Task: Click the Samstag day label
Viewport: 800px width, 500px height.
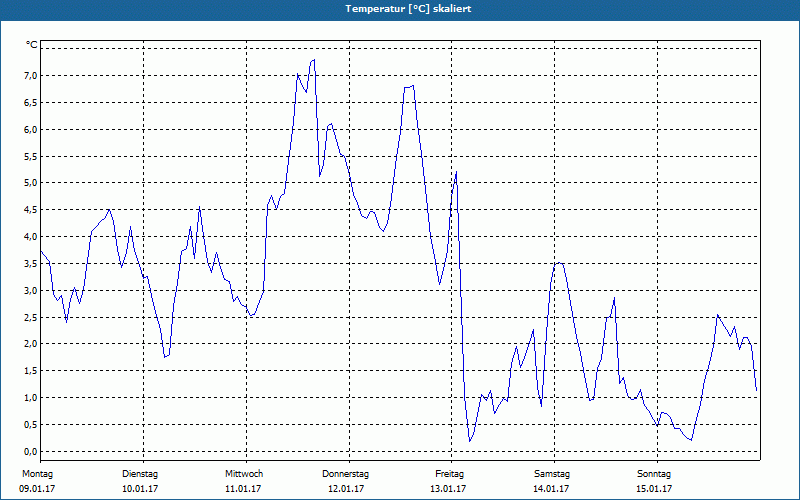Action: pos(552,474)
